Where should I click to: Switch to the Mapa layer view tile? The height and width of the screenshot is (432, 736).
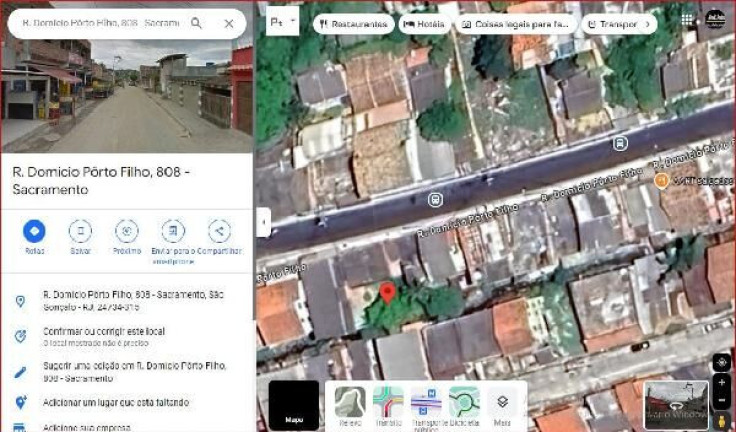click(294, 405)
